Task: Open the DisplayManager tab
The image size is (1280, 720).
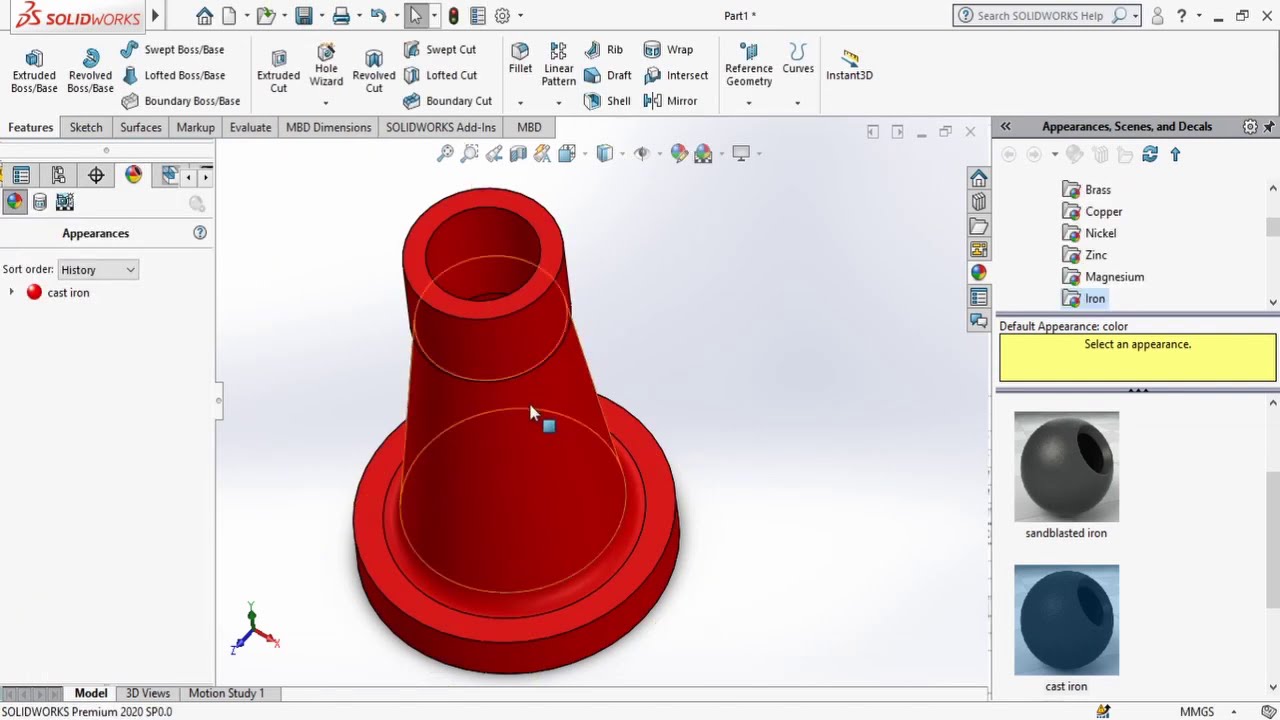Action: 133,175
